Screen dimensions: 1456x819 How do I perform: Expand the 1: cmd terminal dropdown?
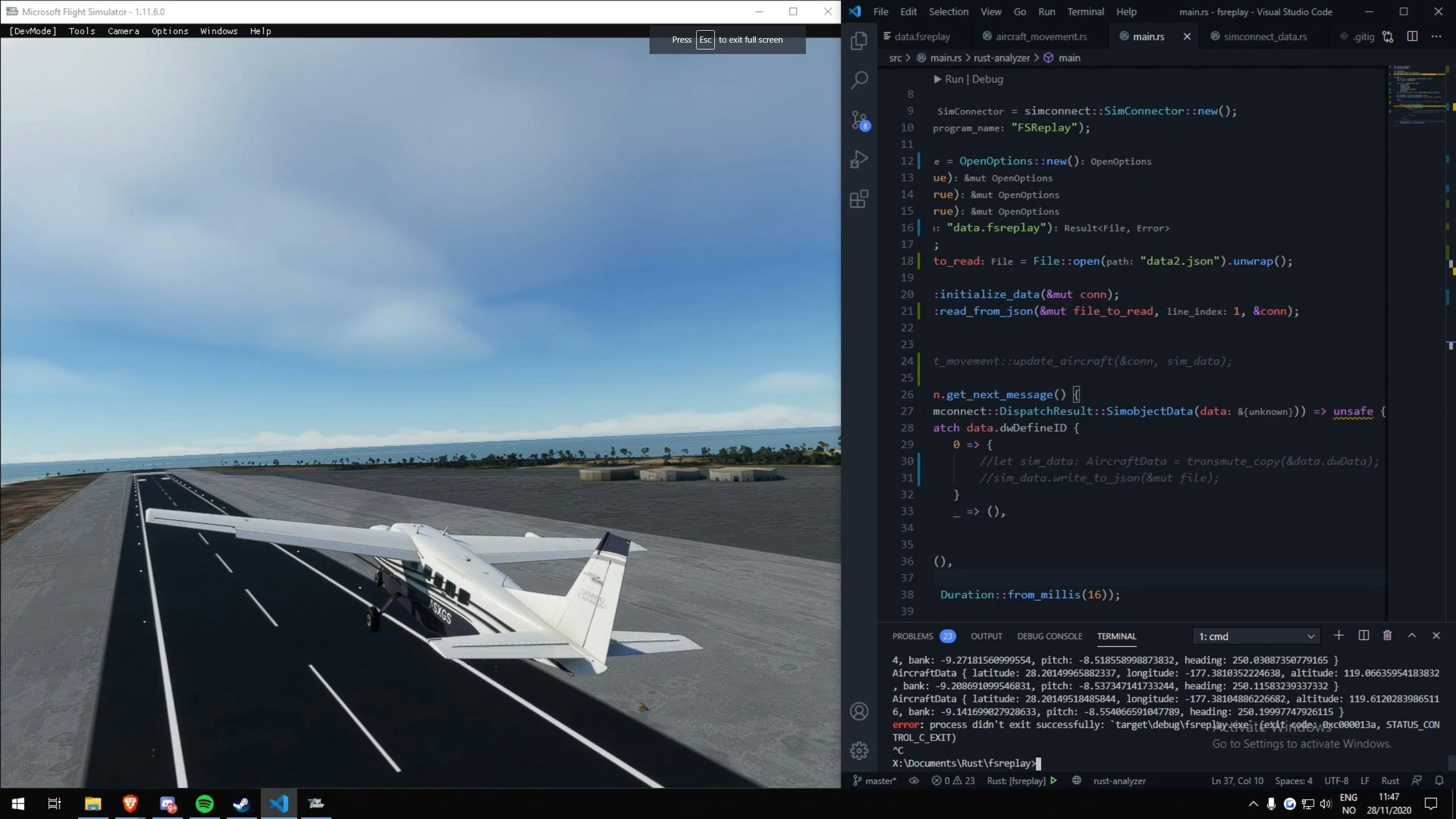tap(1255, 636)
